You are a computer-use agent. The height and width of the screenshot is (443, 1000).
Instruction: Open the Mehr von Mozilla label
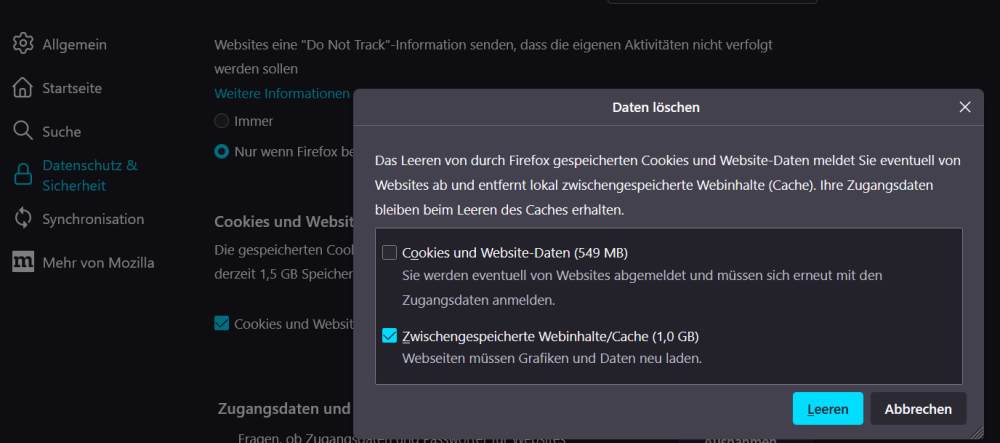[x=98, y=263]
